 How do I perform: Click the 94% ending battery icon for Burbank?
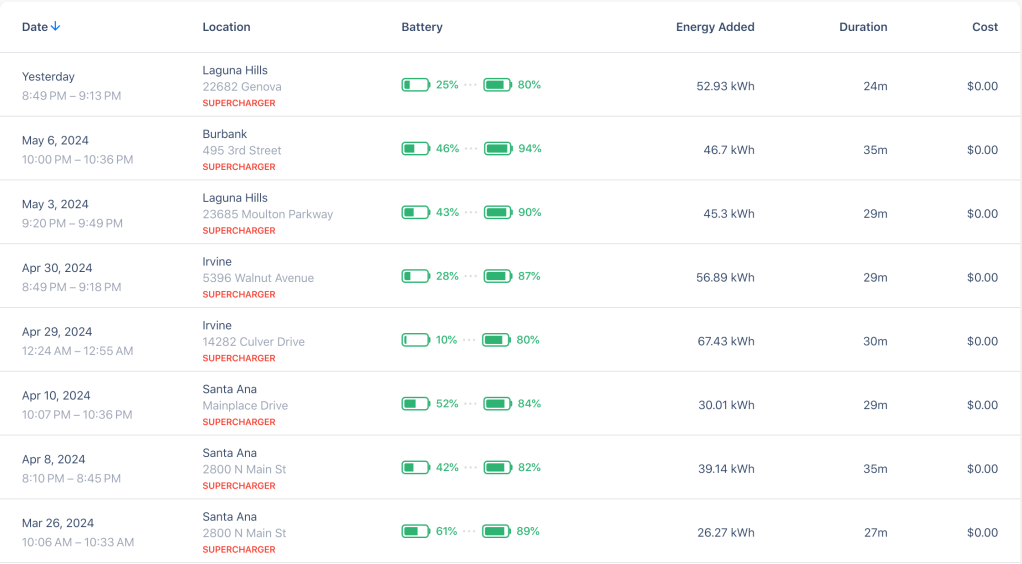click(x=498, y=149)
